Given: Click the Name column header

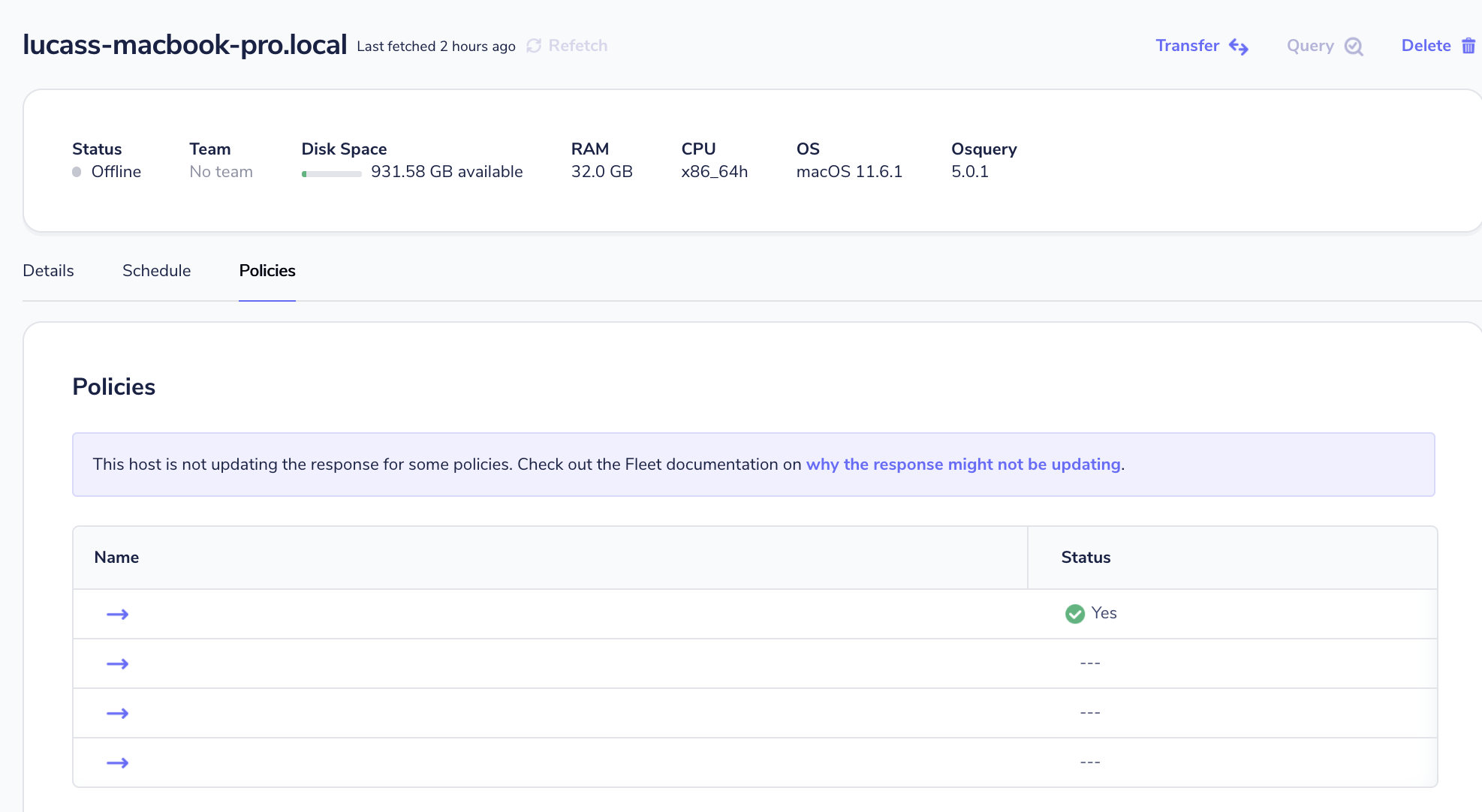Looking at the screenshot, I should click(116, 557).
